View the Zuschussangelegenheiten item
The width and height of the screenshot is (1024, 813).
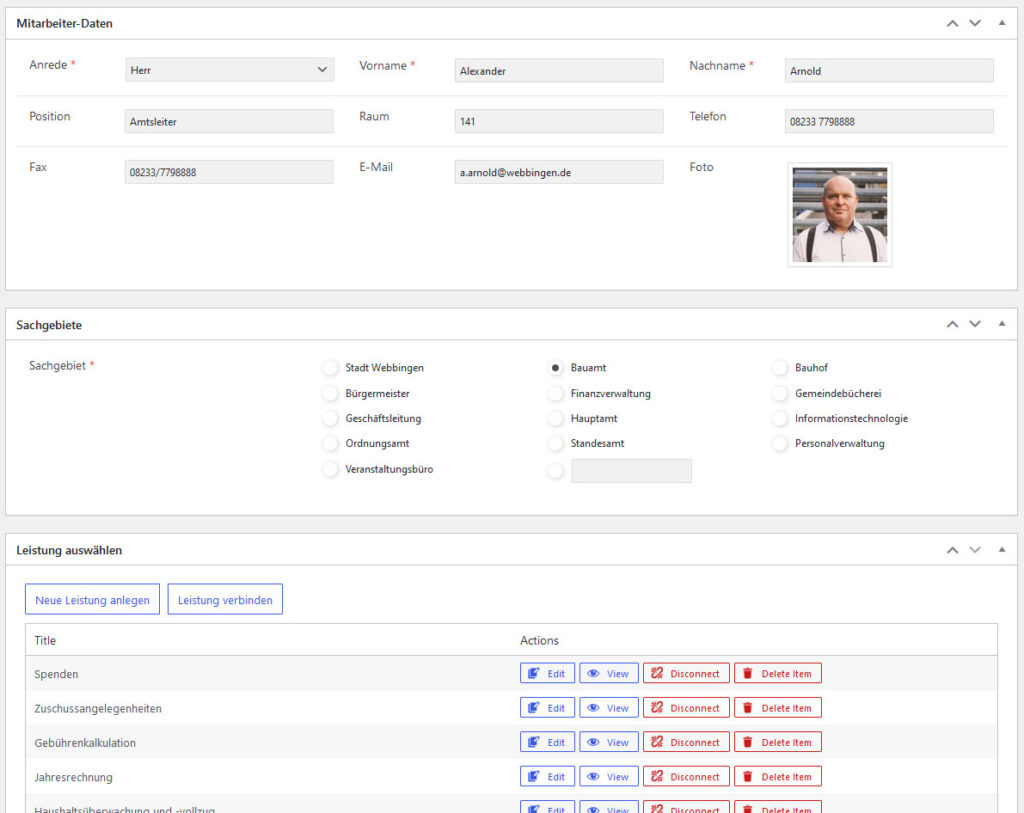coord(608,708)
